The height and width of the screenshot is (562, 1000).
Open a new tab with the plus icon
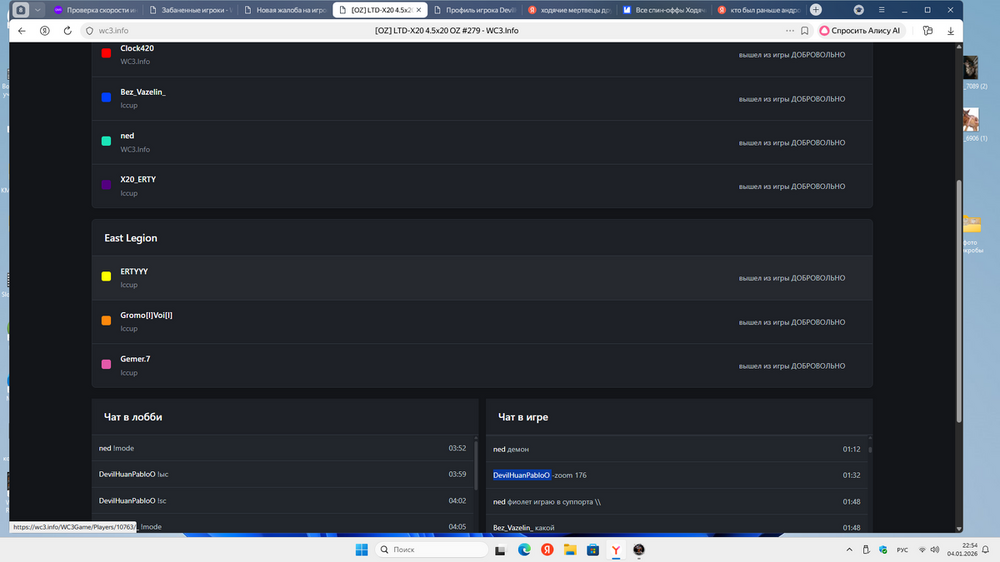tap(816, 10)
